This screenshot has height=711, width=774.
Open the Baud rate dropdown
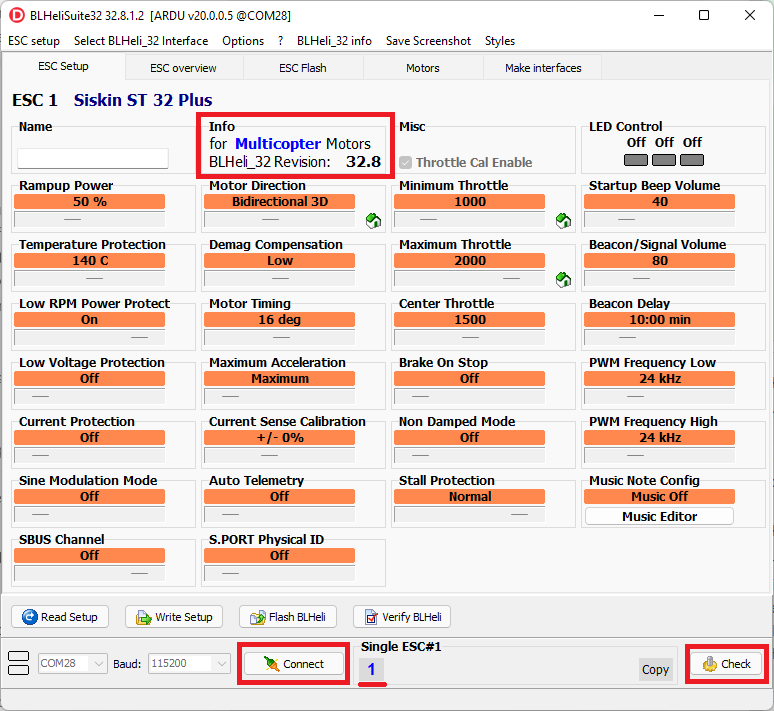[x=222, y=663]
